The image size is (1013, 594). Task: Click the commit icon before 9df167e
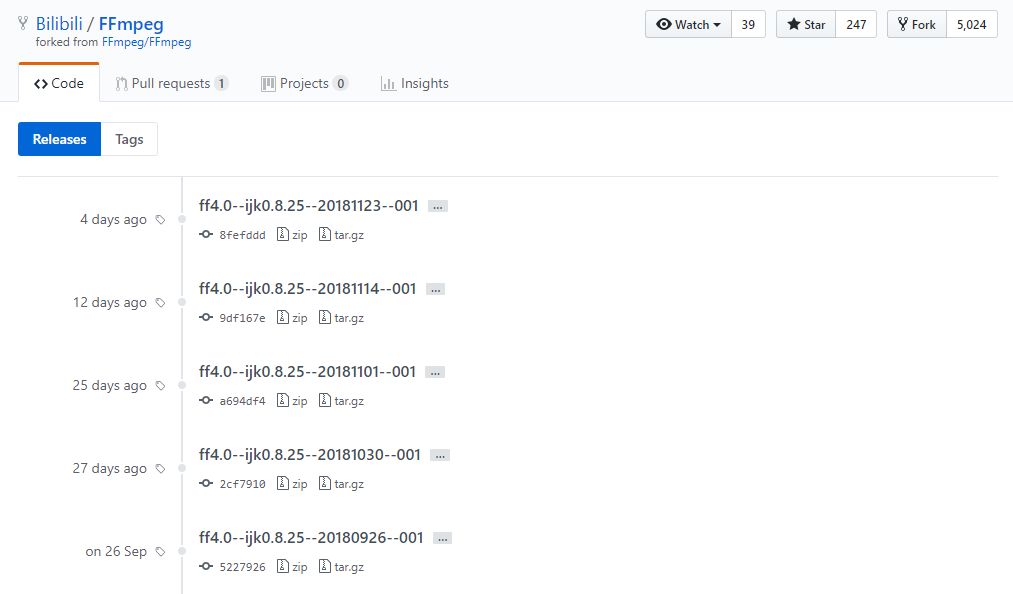click(x=206, y=317)
